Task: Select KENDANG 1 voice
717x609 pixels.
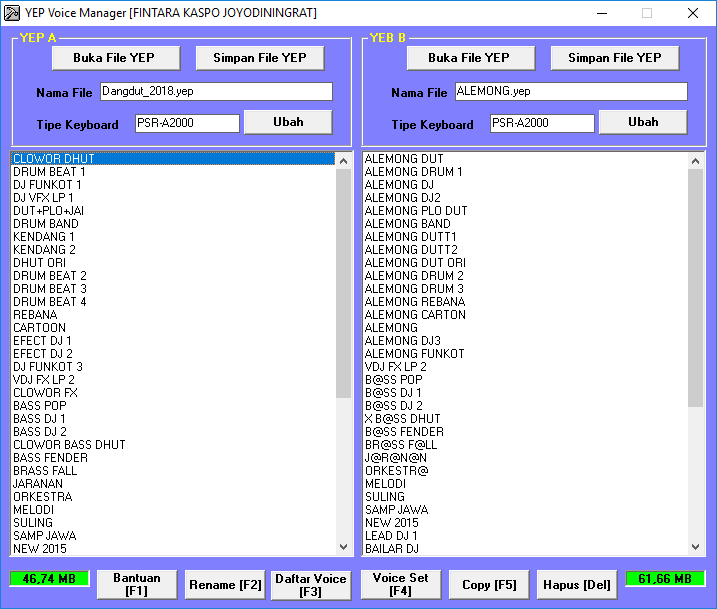Action: pos(172,236)
